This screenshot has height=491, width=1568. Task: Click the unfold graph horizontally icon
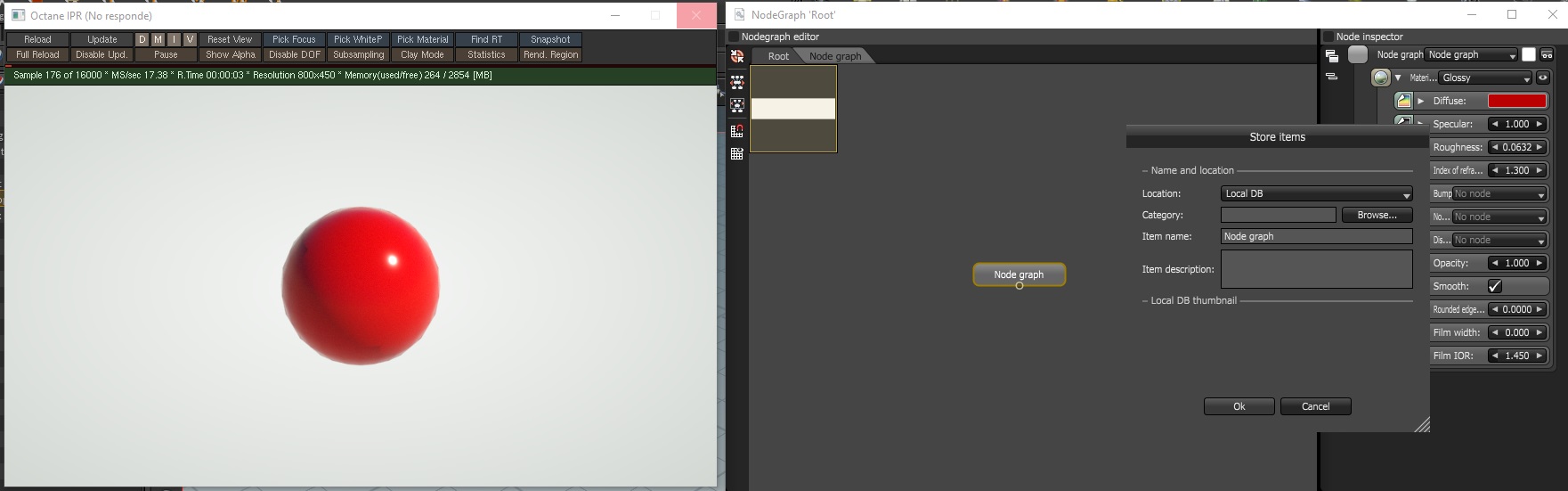tap(737, 82)
